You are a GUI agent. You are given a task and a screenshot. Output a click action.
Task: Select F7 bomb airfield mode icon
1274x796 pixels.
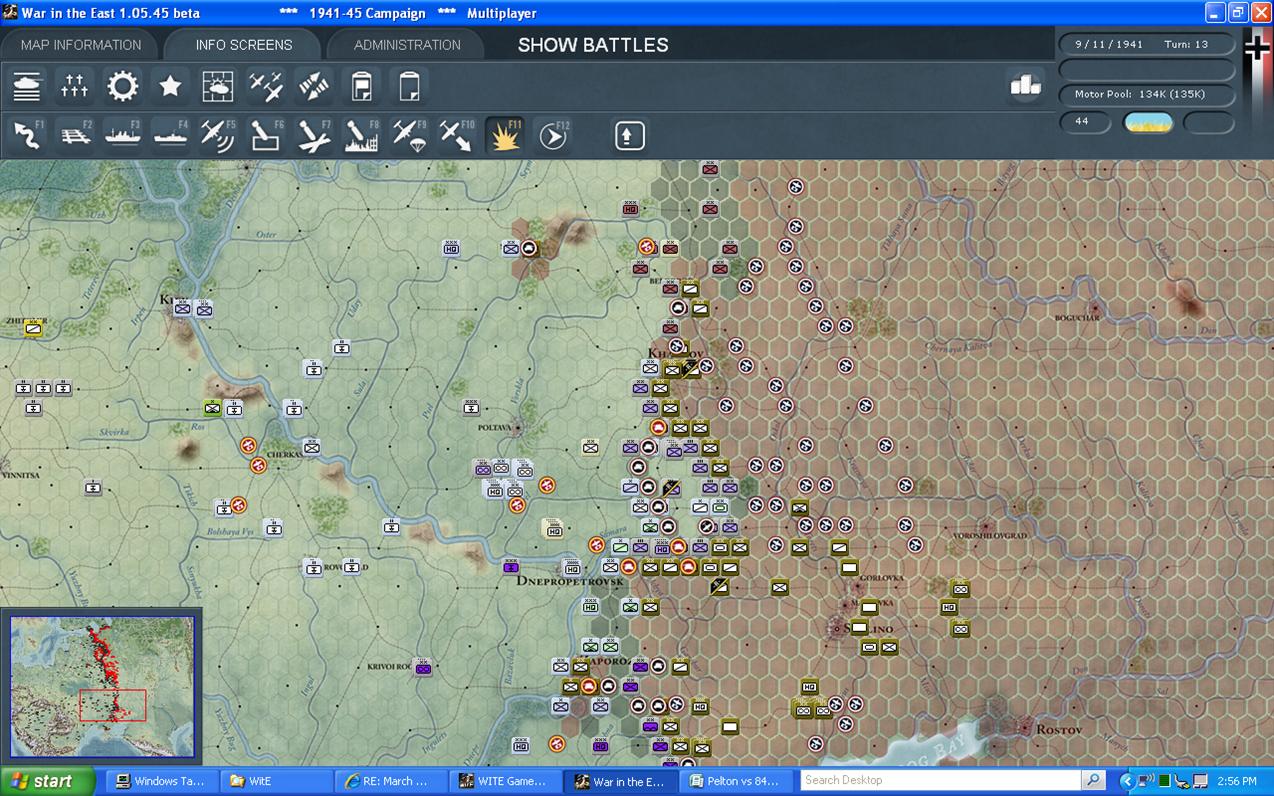click(x=314, y=135)
